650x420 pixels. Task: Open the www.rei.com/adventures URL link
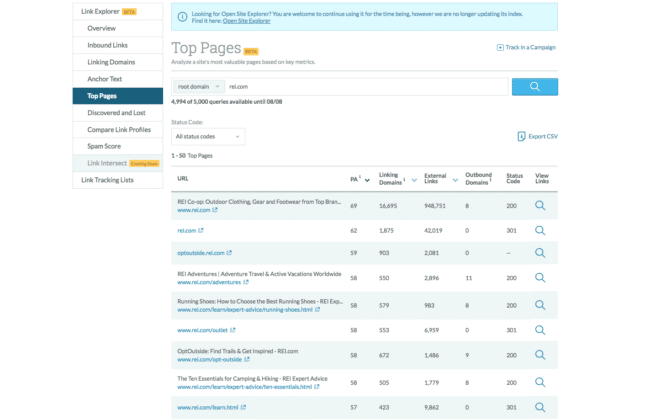tap(209, 282)
